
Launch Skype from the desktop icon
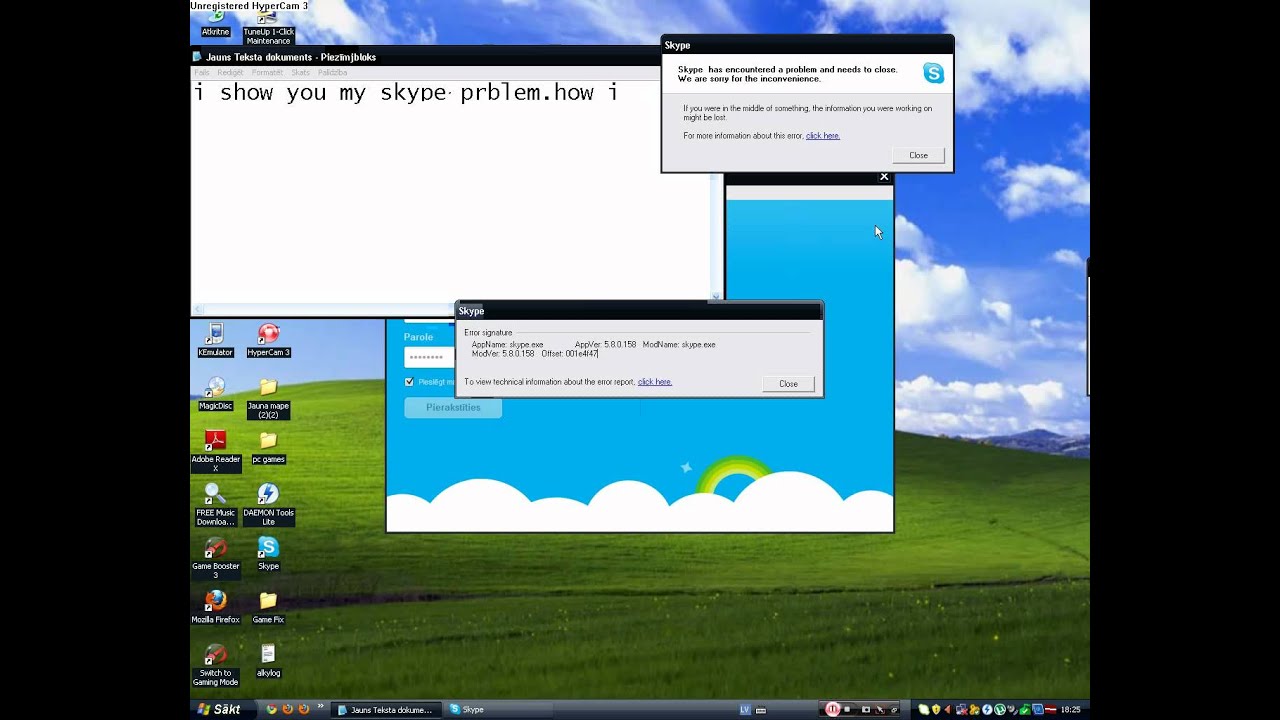268,554
